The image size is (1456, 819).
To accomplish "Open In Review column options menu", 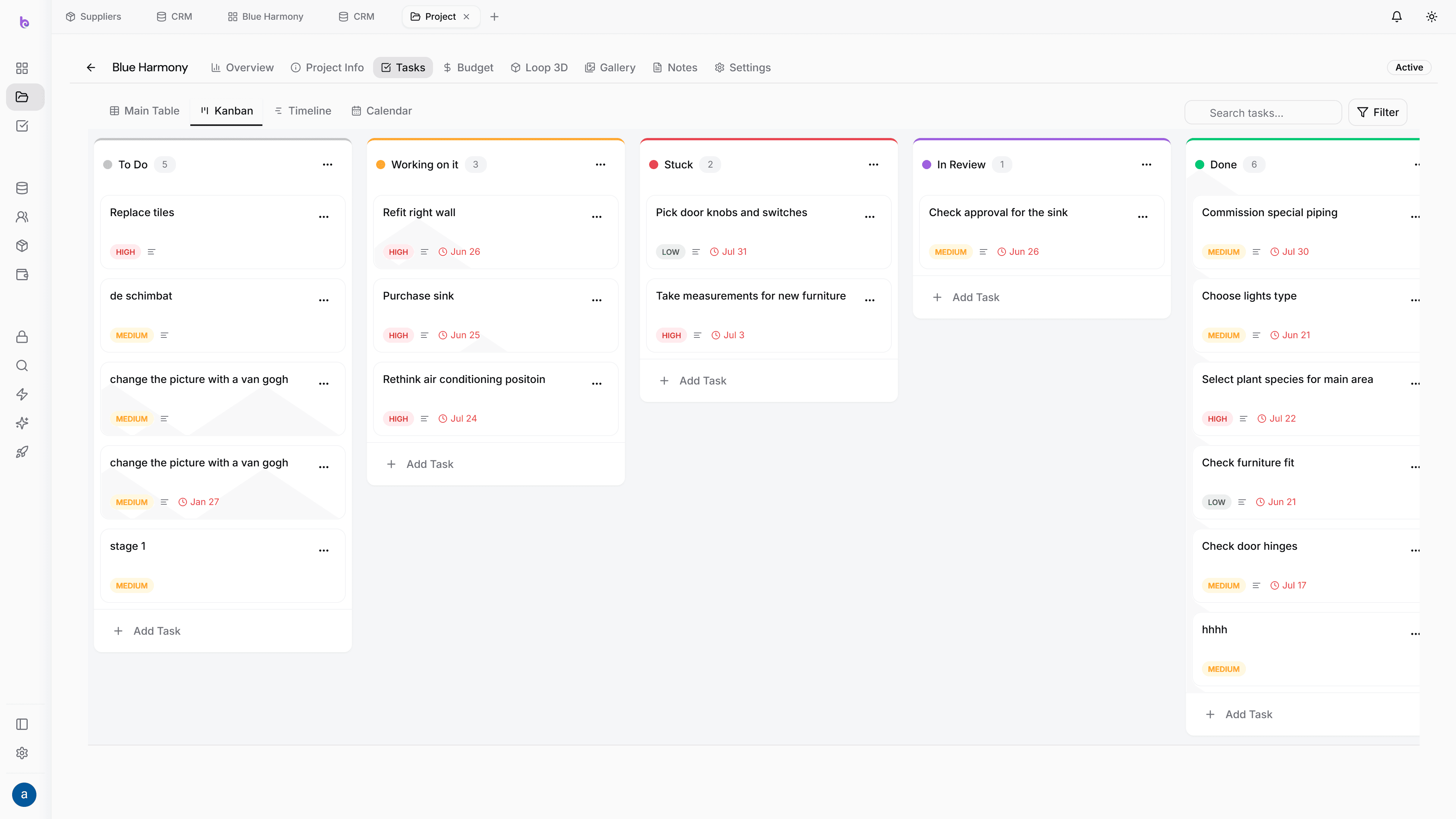I will 1147,165.
